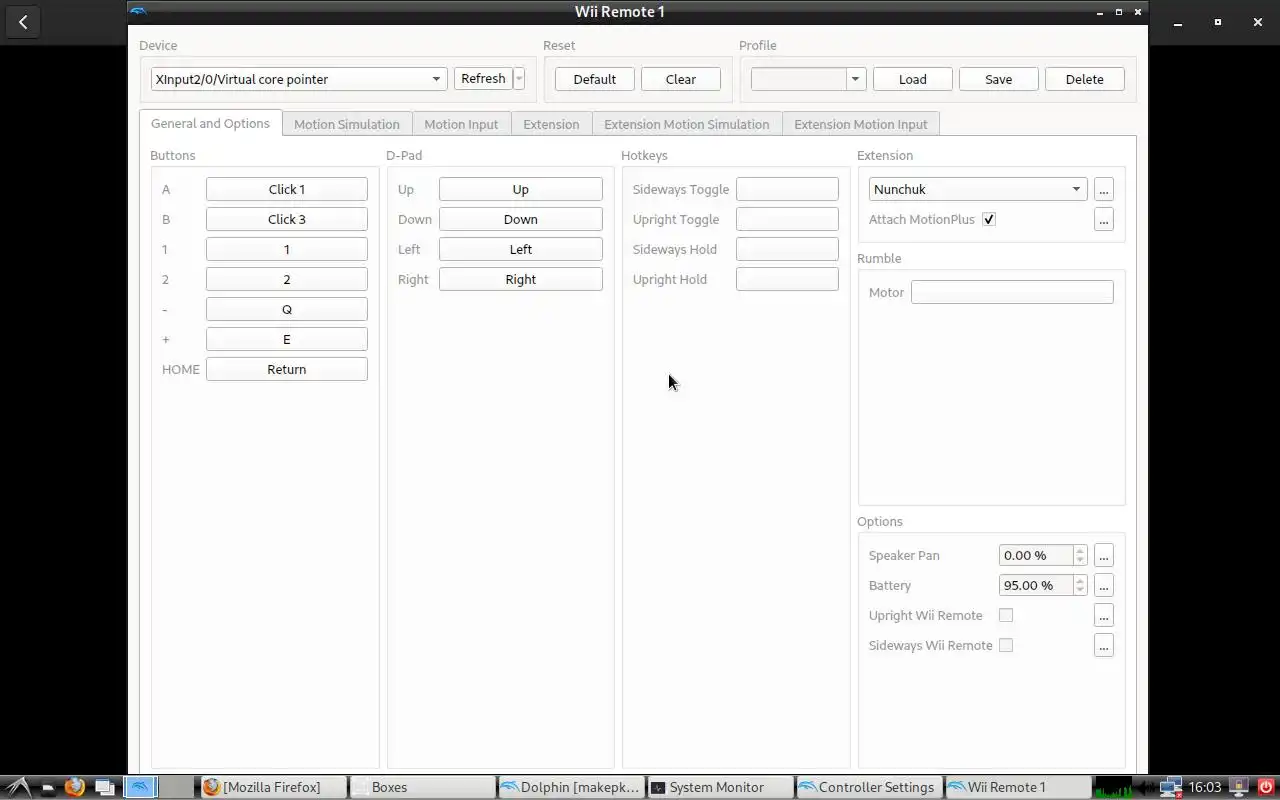Open Nunchuk extension options ellipsis button
The height and width of the screenshot is (800, 1280).
[1104, 189]
